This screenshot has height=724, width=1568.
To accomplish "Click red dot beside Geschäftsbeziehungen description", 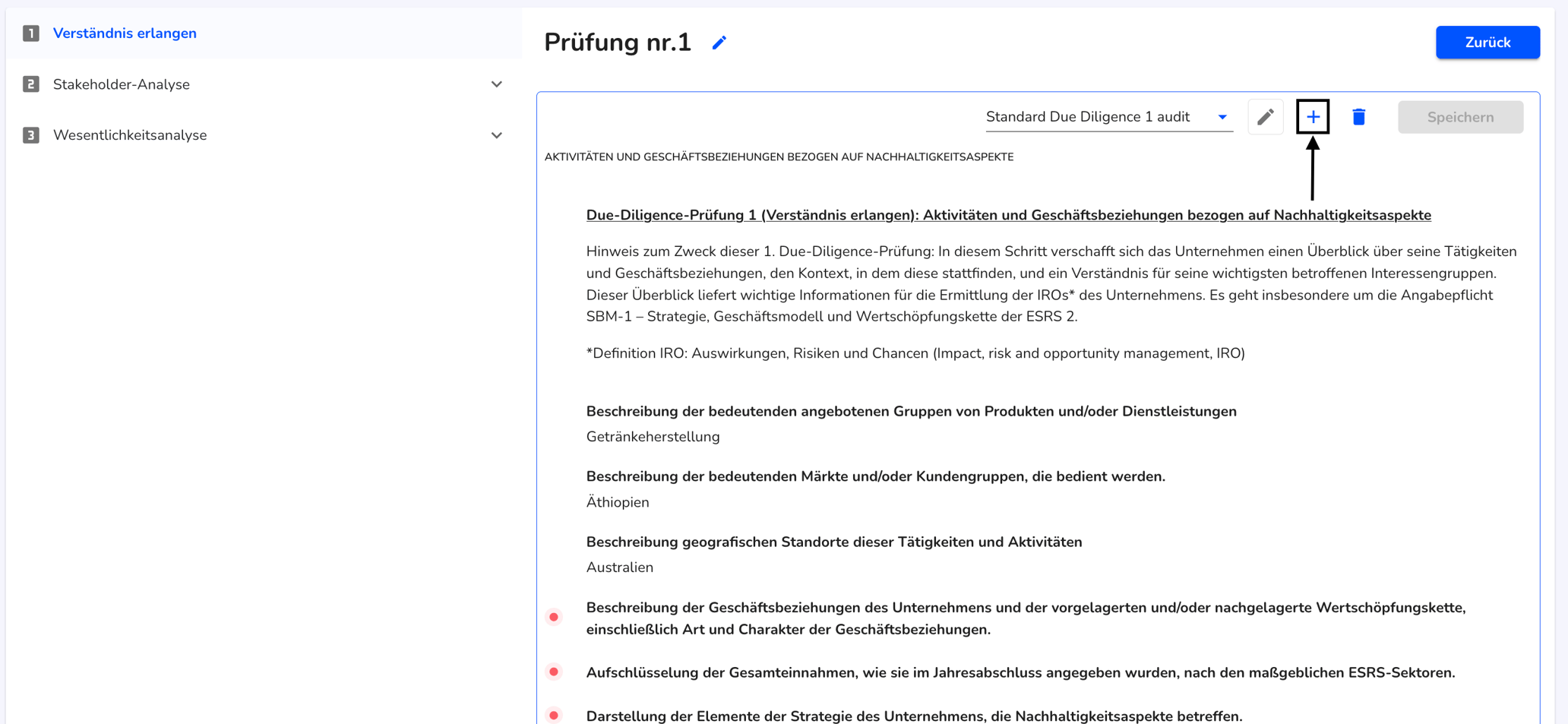I will tap(554, 617).
